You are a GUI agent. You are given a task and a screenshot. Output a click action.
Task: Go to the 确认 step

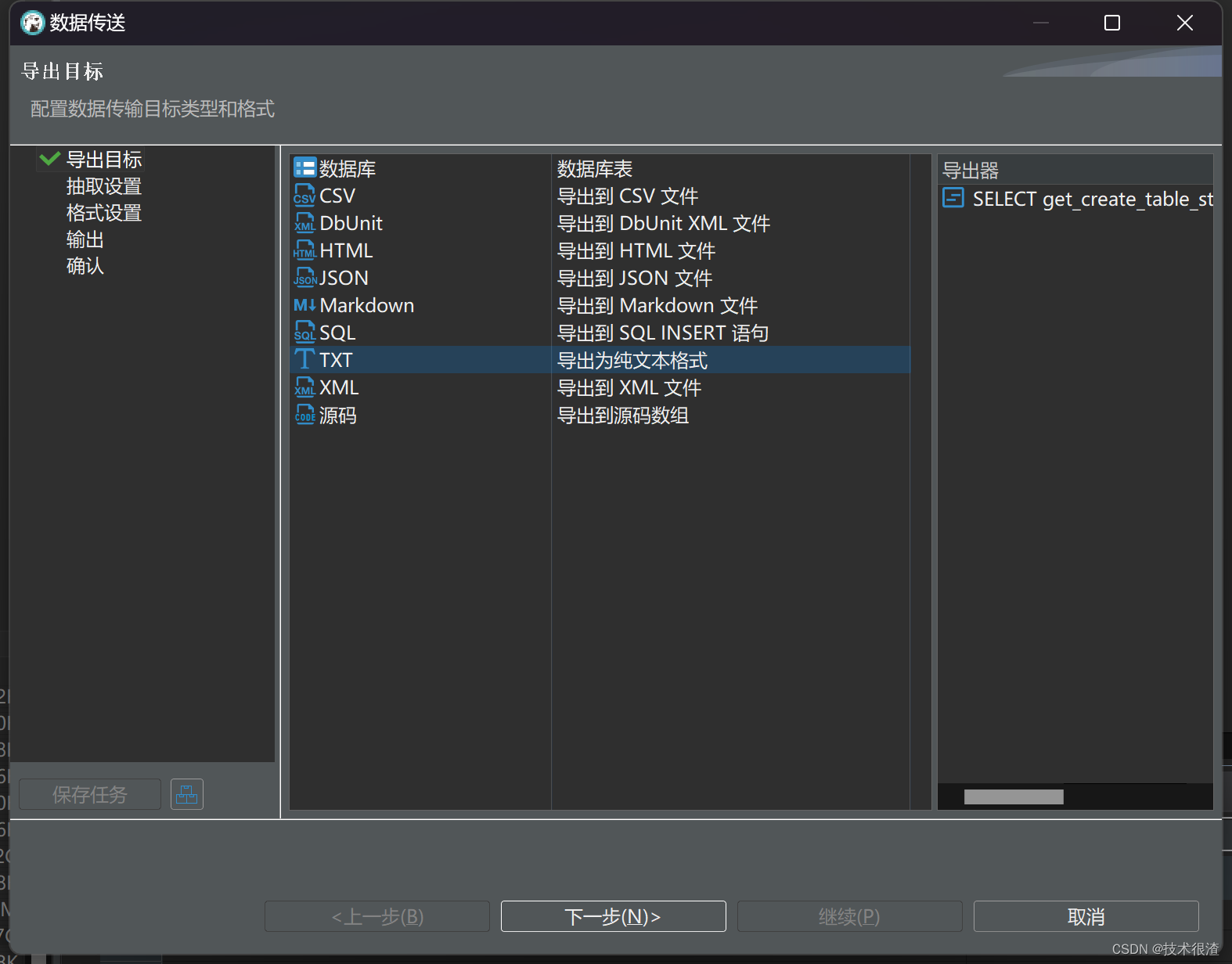click(x=85, y=266)
